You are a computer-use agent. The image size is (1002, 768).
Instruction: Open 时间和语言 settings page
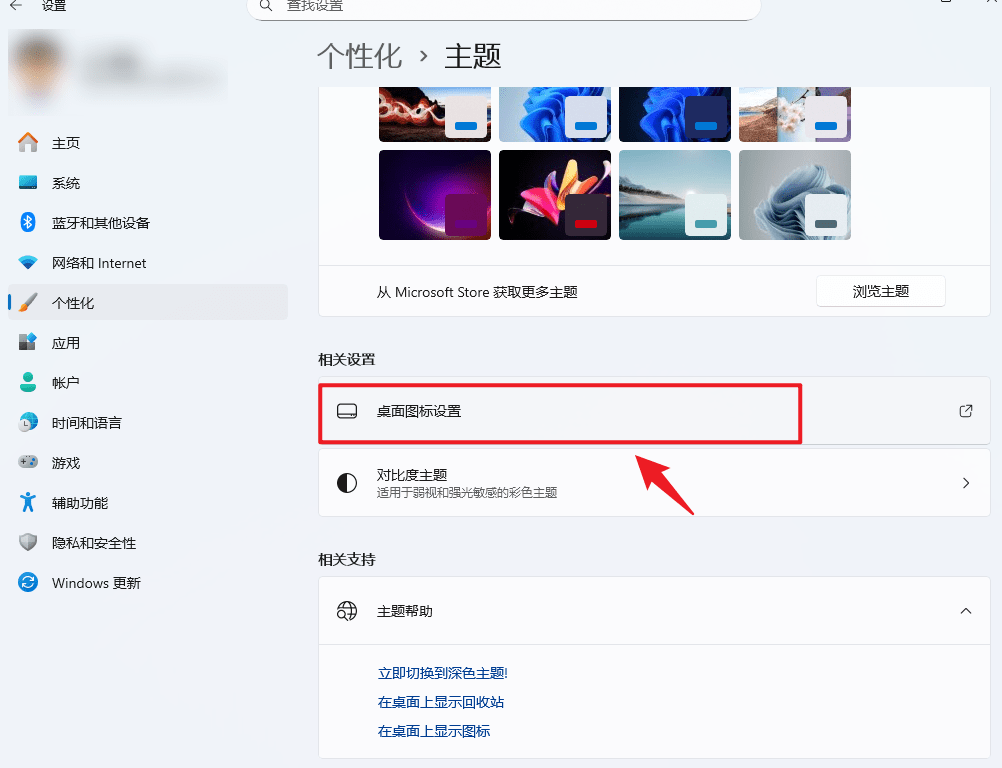(x=87, y=423)
